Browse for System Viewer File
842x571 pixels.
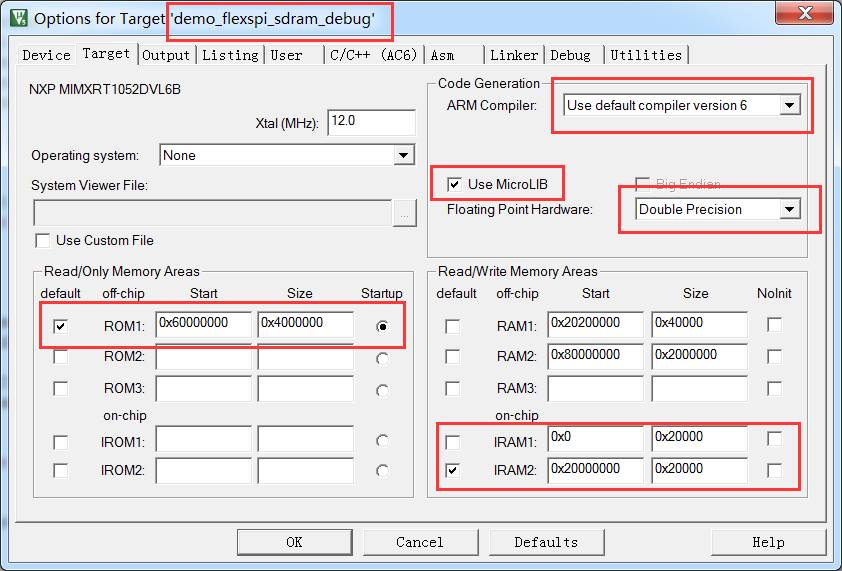point(404,213)
